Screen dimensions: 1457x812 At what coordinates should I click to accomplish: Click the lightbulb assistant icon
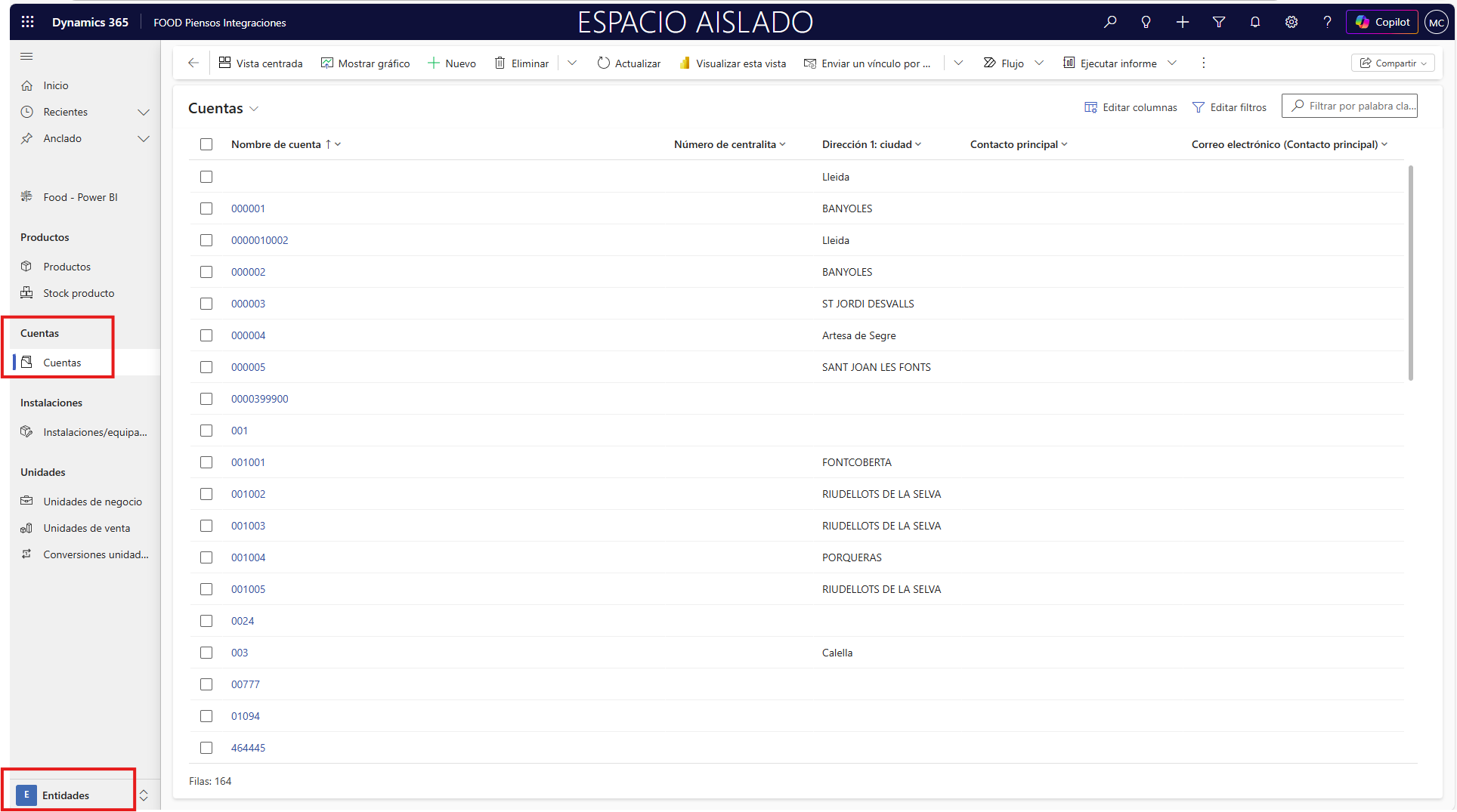tap(1146, 22)
